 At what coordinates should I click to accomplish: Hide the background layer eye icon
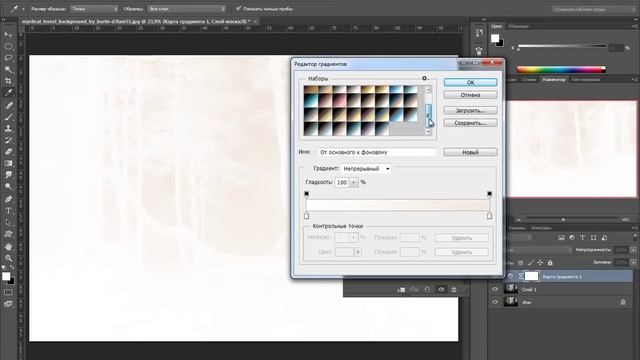495,302
